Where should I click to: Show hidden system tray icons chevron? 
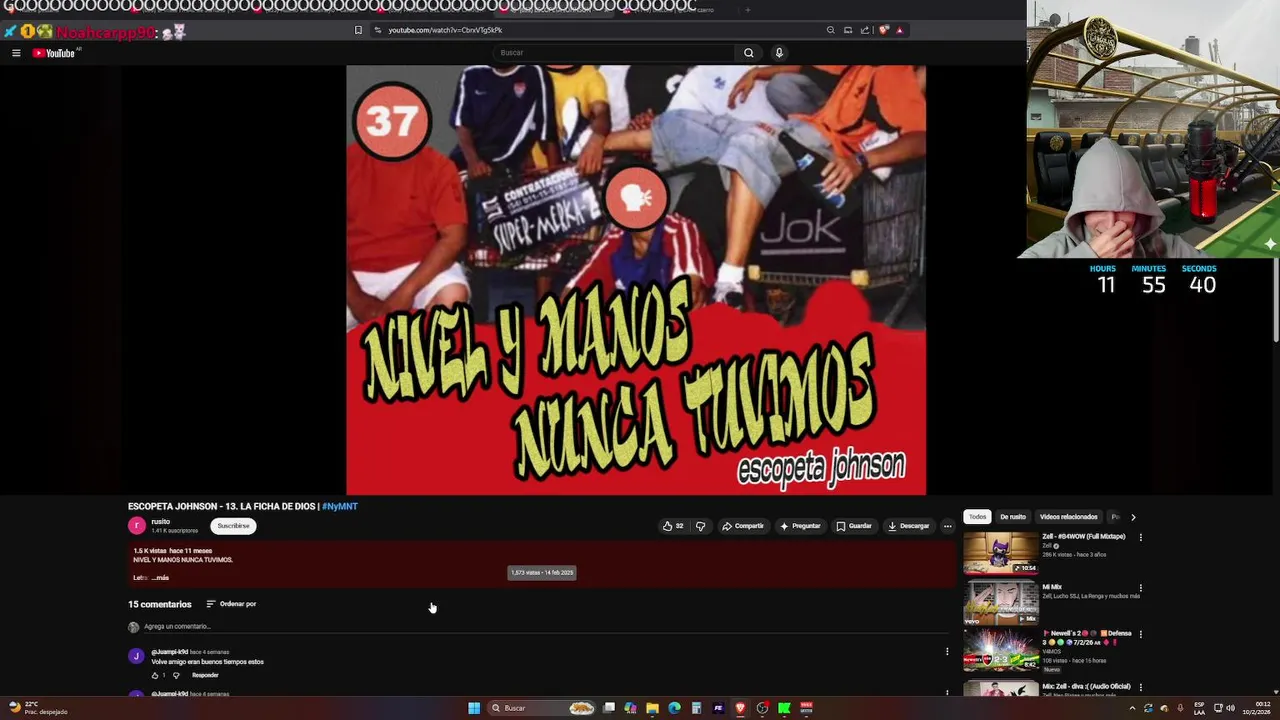1133,708
